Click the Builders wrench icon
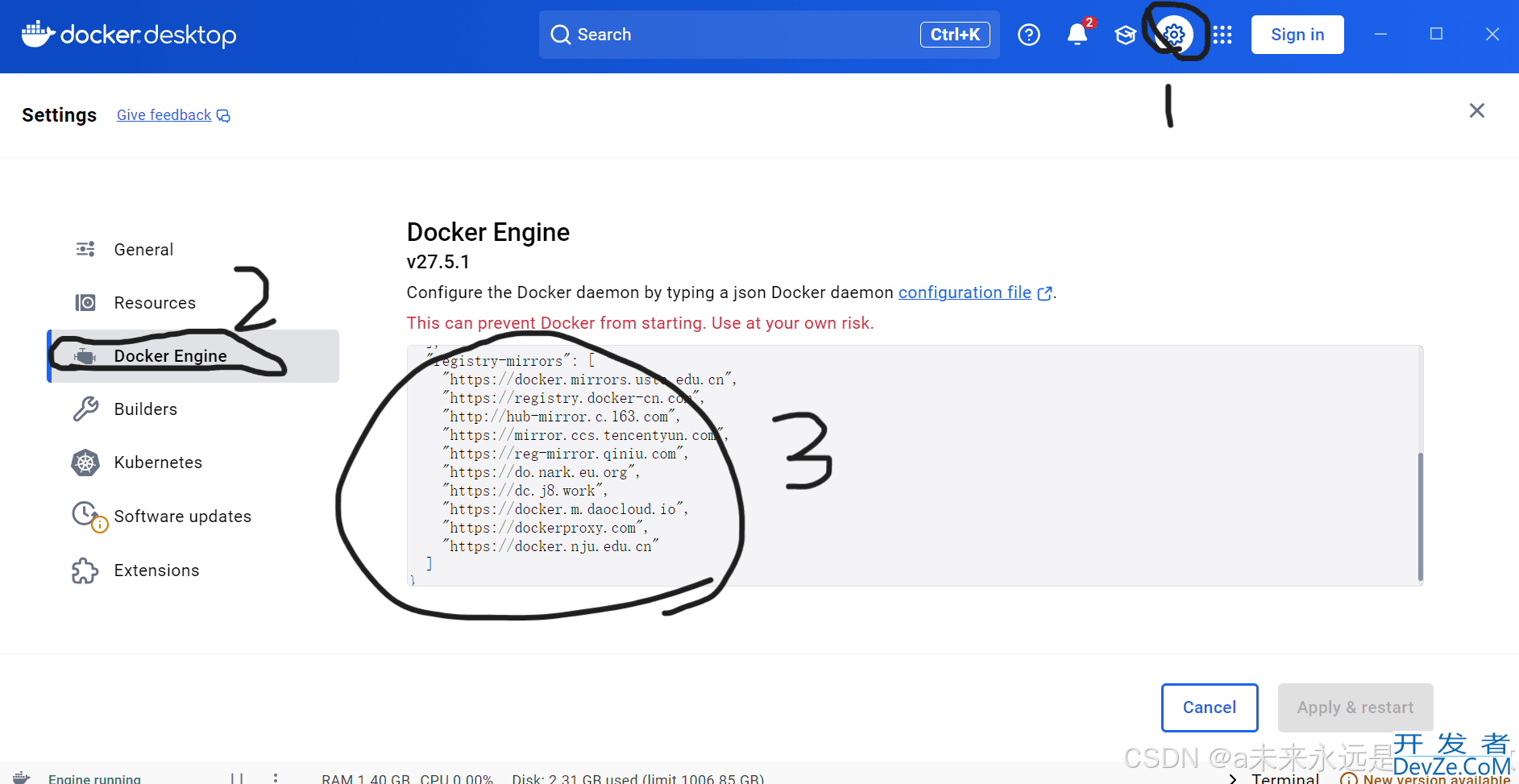The image size is (1519, 784). click(x=85, y=409)
